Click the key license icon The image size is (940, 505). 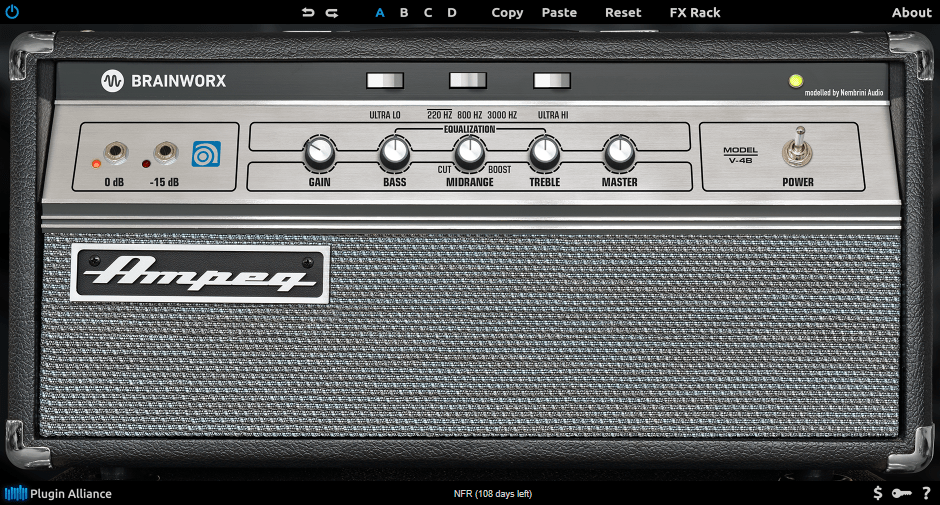(901, 493)
